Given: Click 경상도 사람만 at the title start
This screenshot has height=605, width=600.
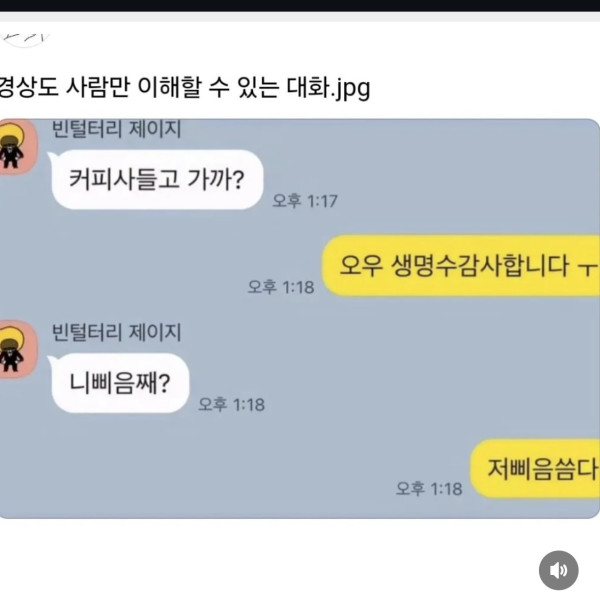Looking at the screenshot, I should click(64, 87).
